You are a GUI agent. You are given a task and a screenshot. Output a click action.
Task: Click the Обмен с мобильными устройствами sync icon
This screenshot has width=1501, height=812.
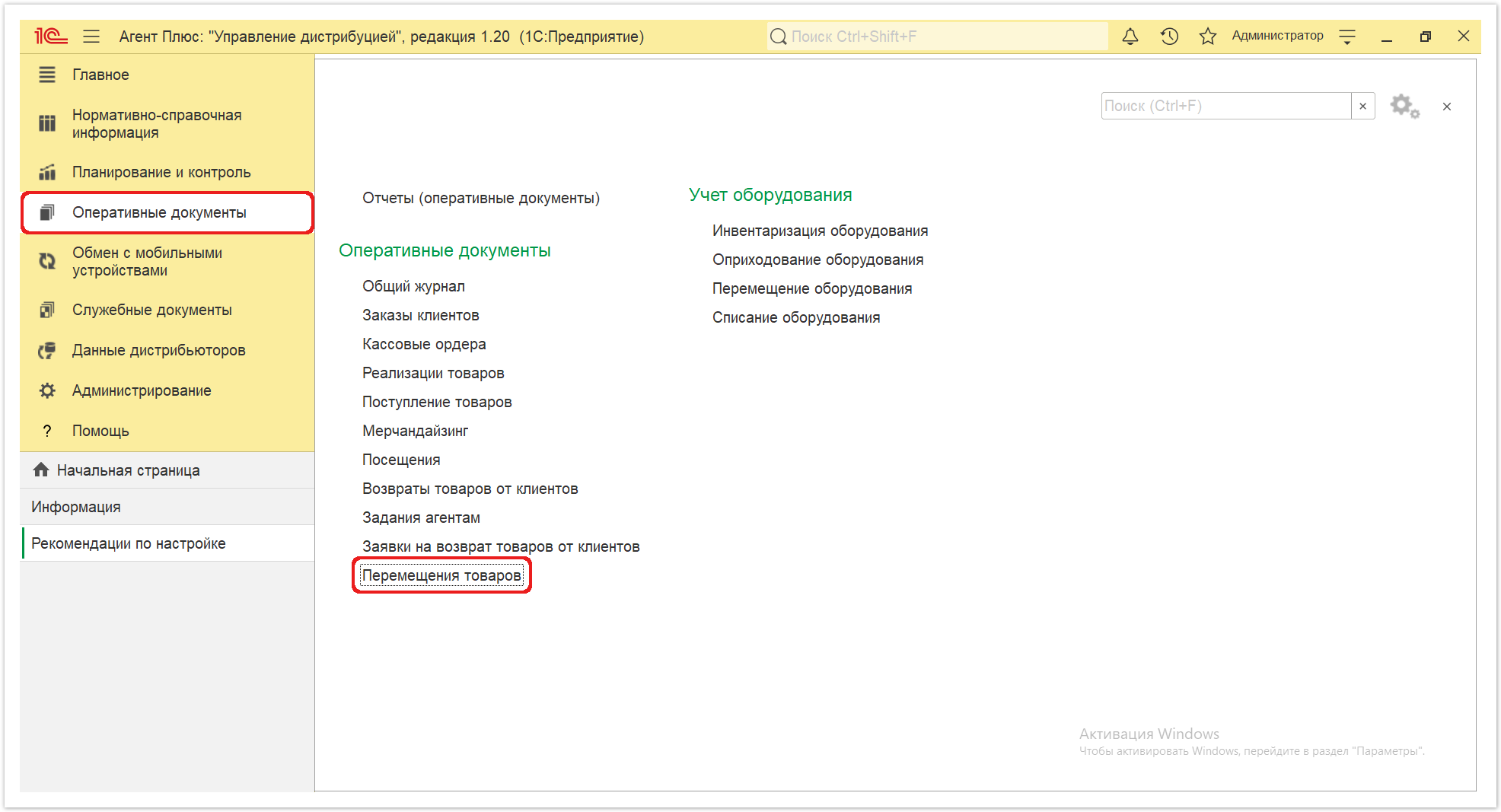(47, 261)
